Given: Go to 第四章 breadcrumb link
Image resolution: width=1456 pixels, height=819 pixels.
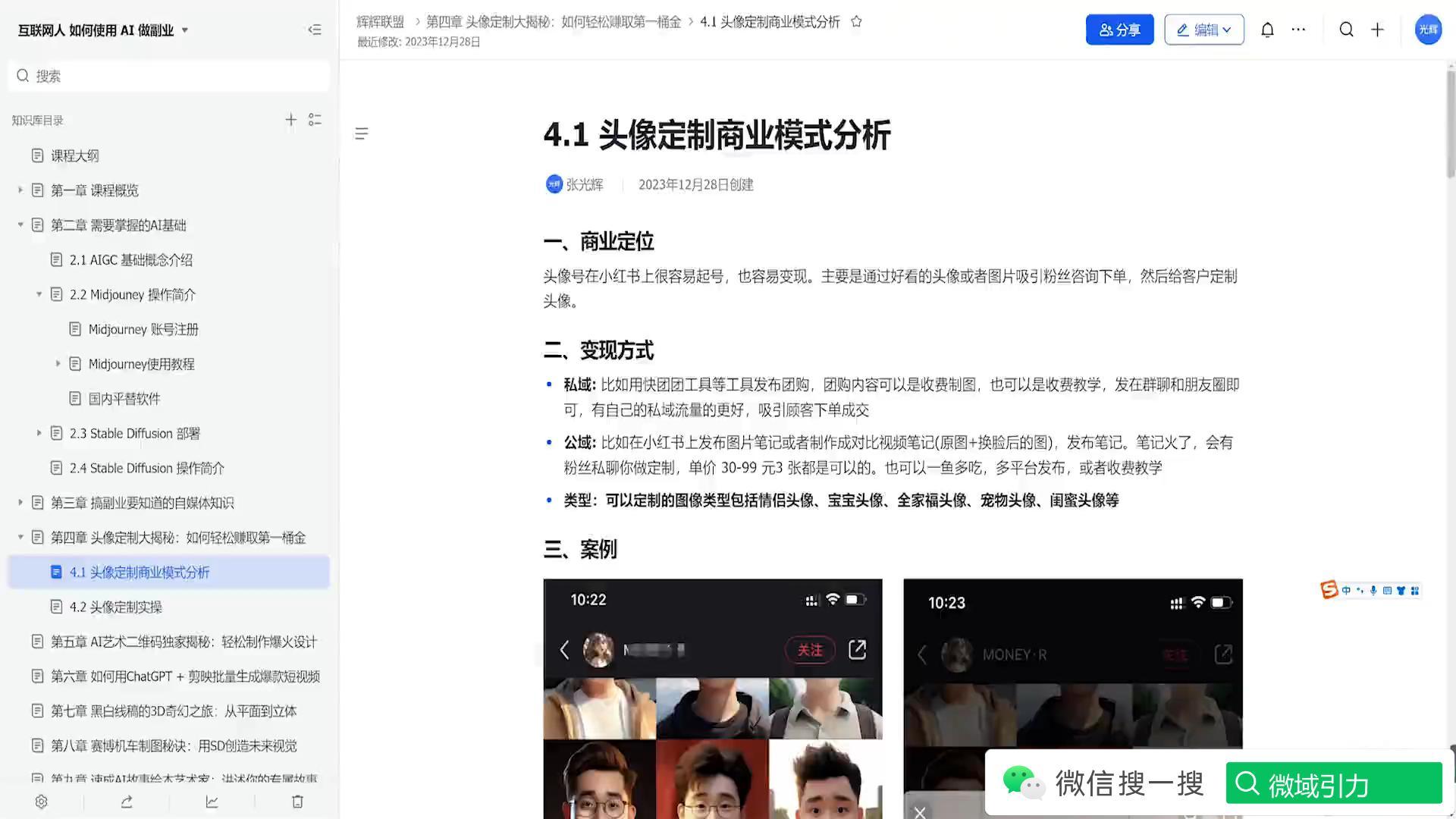Looking at the screenshot, I should (x=554, y=22).
